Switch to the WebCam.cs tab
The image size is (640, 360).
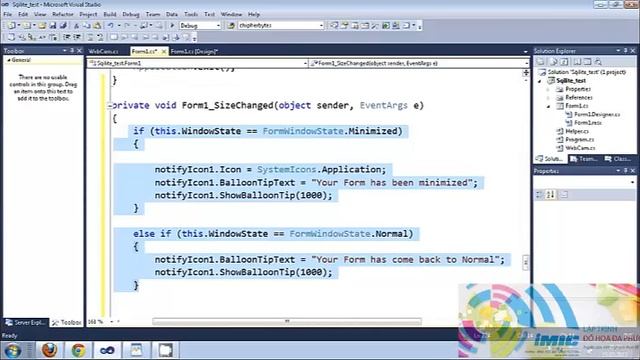tap(104, 51)
